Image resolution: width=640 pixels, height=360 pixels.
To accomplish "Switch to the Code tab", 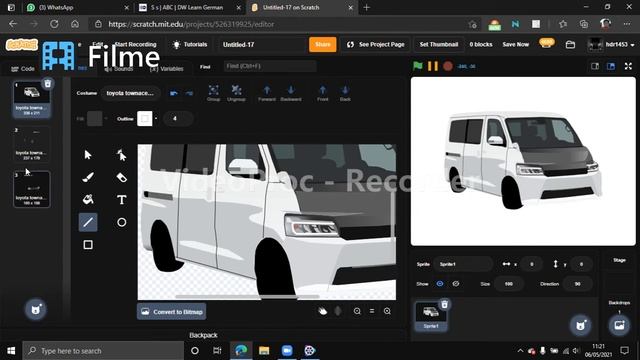I will pos(23,69).
